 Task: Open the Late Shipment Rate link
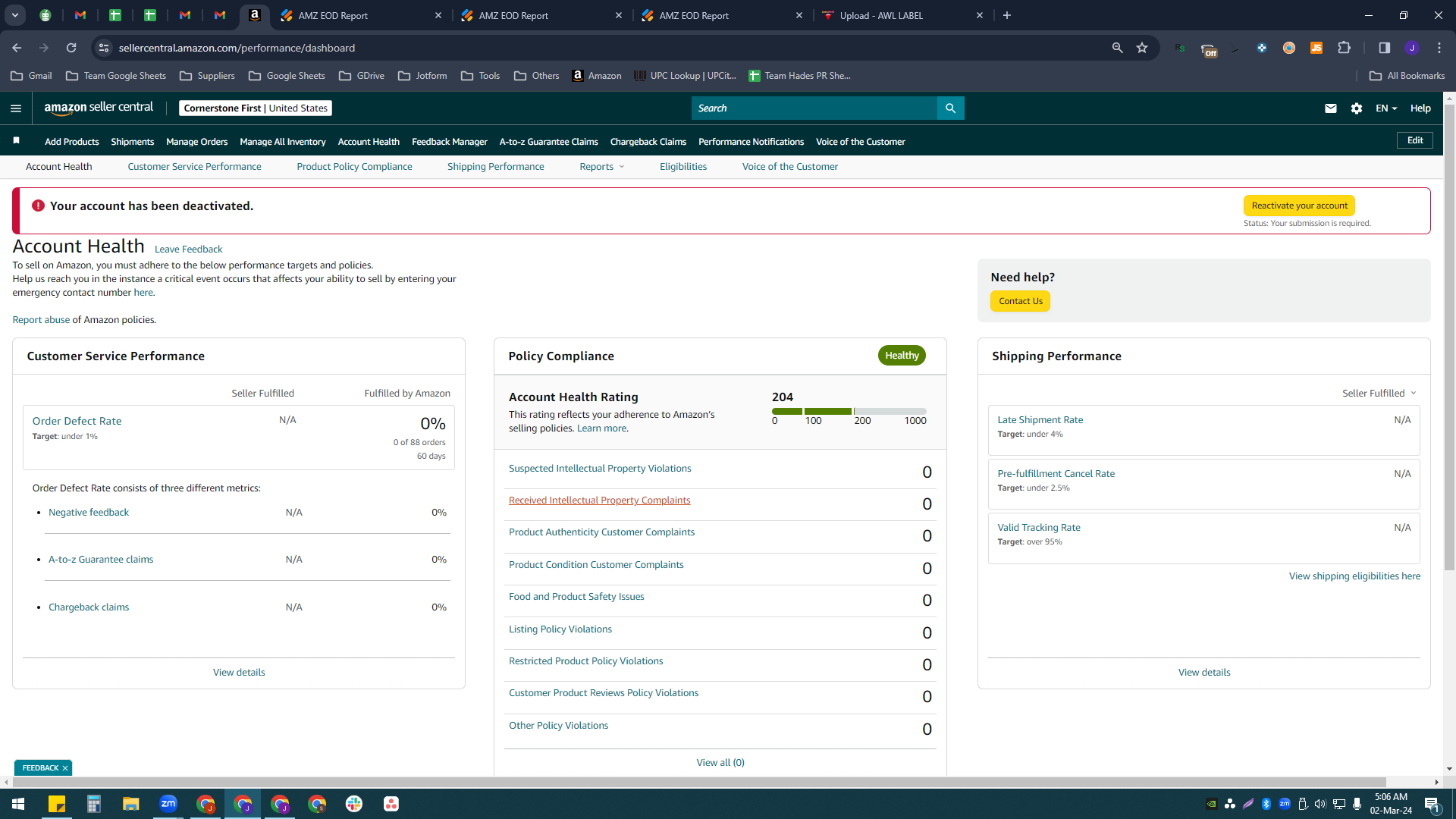click(1040, 420)
